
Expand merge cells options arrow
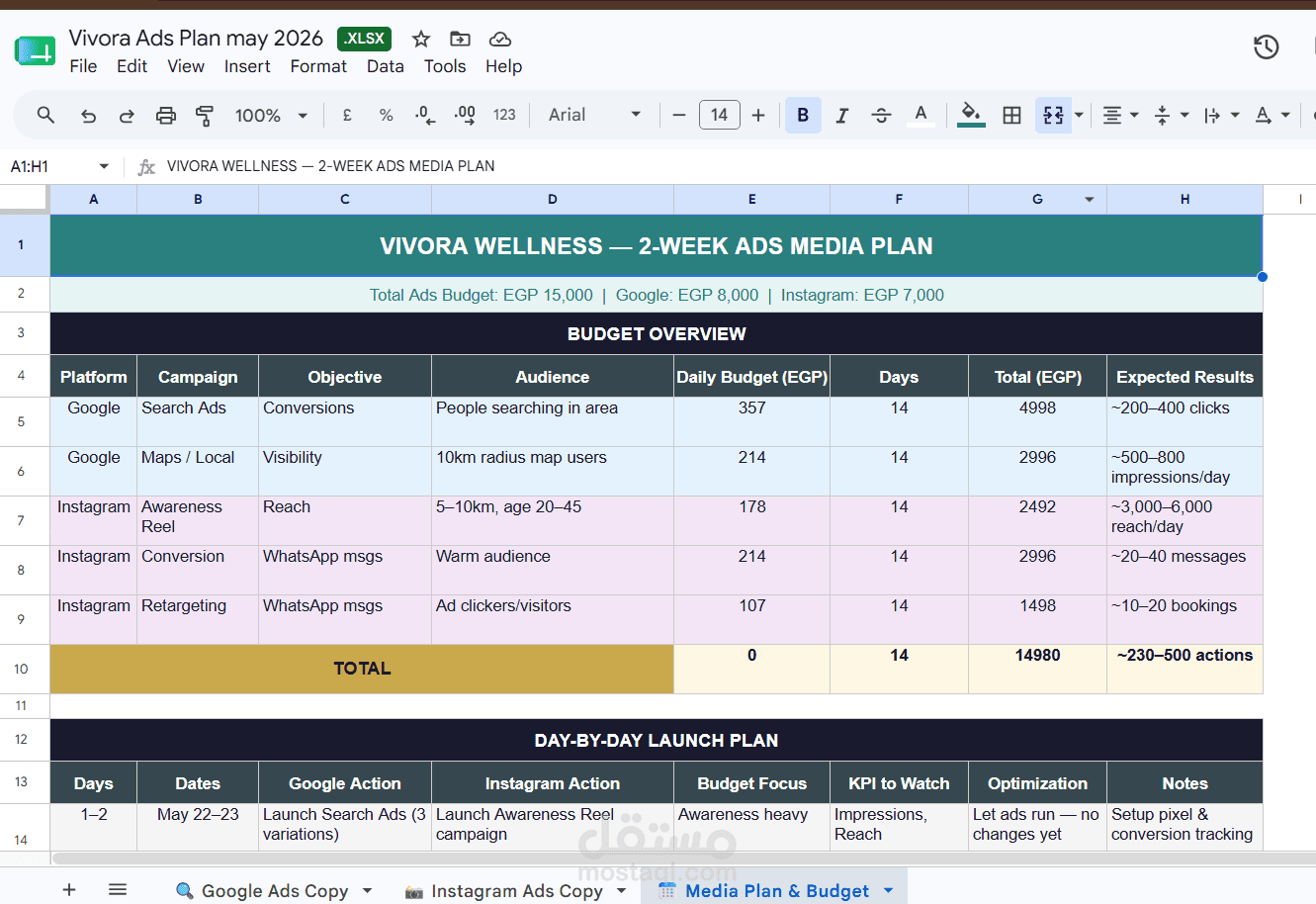point(1080,116)
